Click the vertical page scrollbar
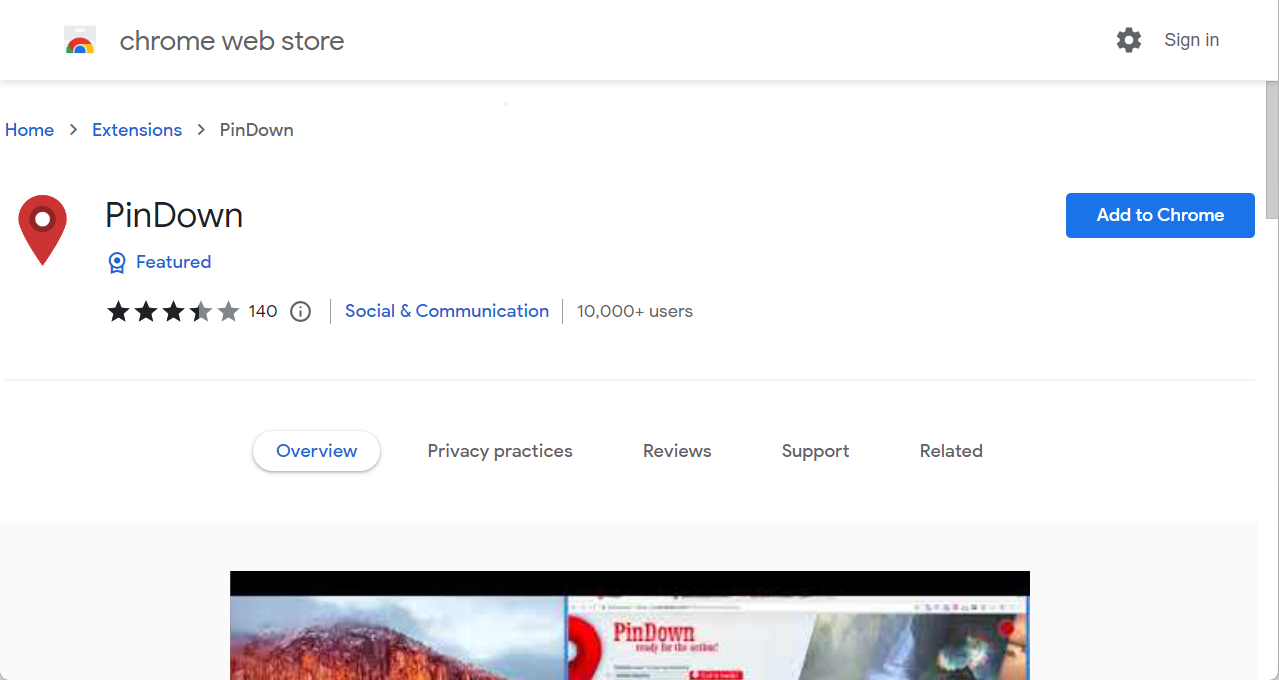This screenshot has width=1279, height=680. [1272, 150]
